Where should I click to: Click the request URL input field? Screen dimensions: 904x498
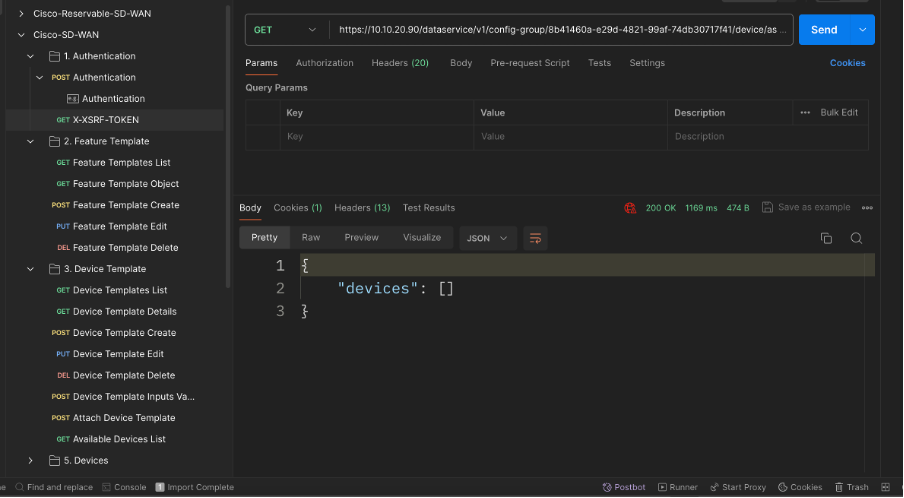click(563, 30)
